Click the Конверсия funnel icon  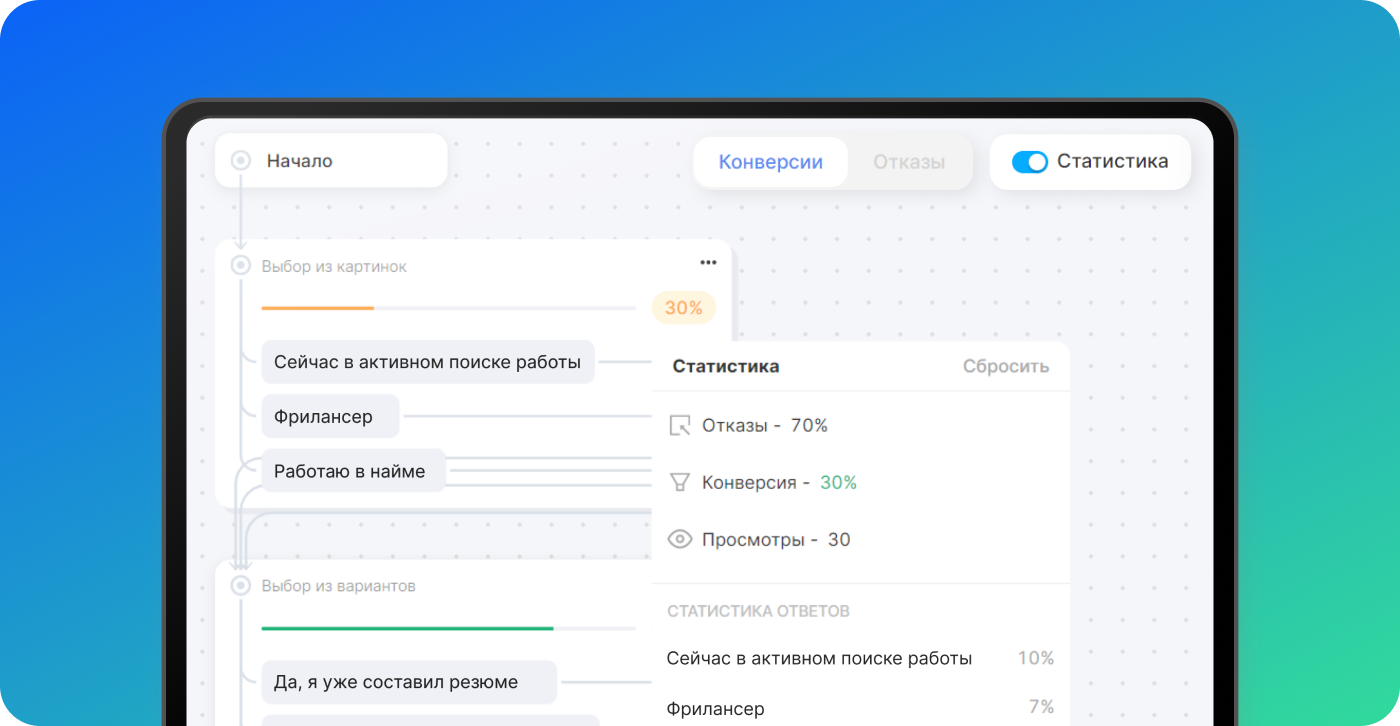tap(680, 483)
